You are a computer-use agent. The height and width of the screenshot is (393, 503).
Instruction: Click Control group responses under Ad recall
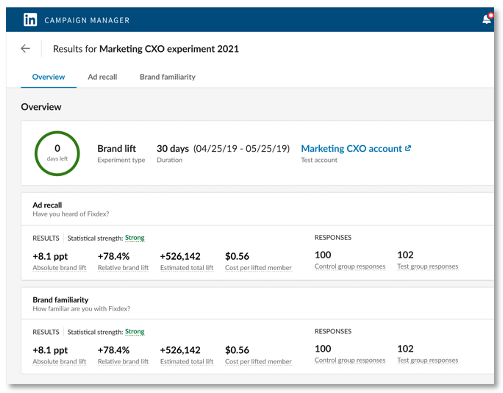(x=350, y=267)
